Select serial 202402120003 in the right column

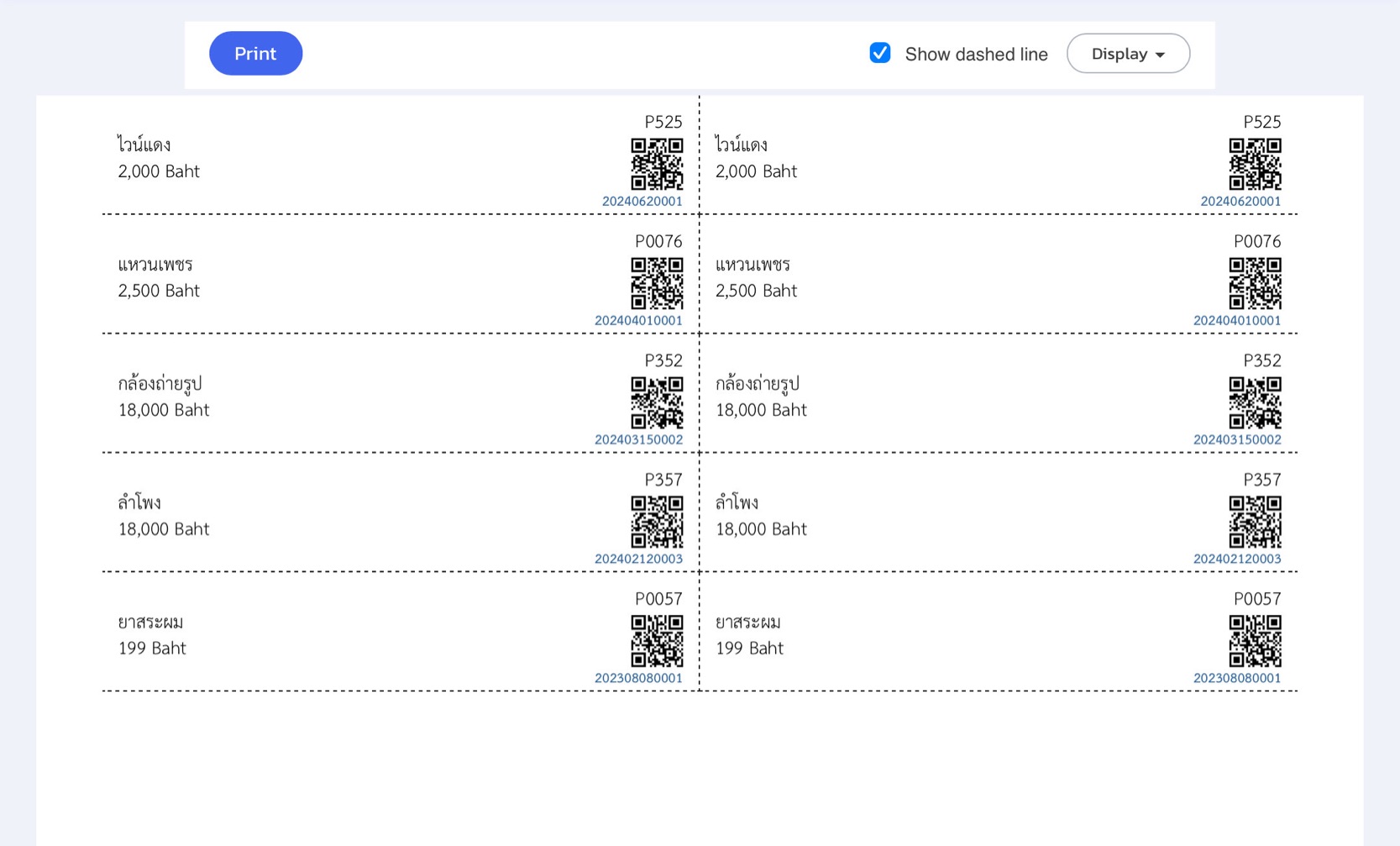pos(1237,559)
